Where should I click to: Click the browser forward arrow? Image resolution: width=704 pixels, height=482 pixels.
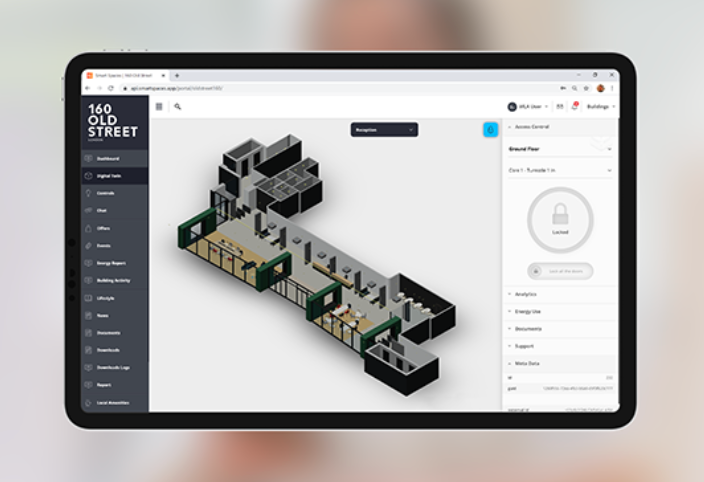[x=99, y=88]
